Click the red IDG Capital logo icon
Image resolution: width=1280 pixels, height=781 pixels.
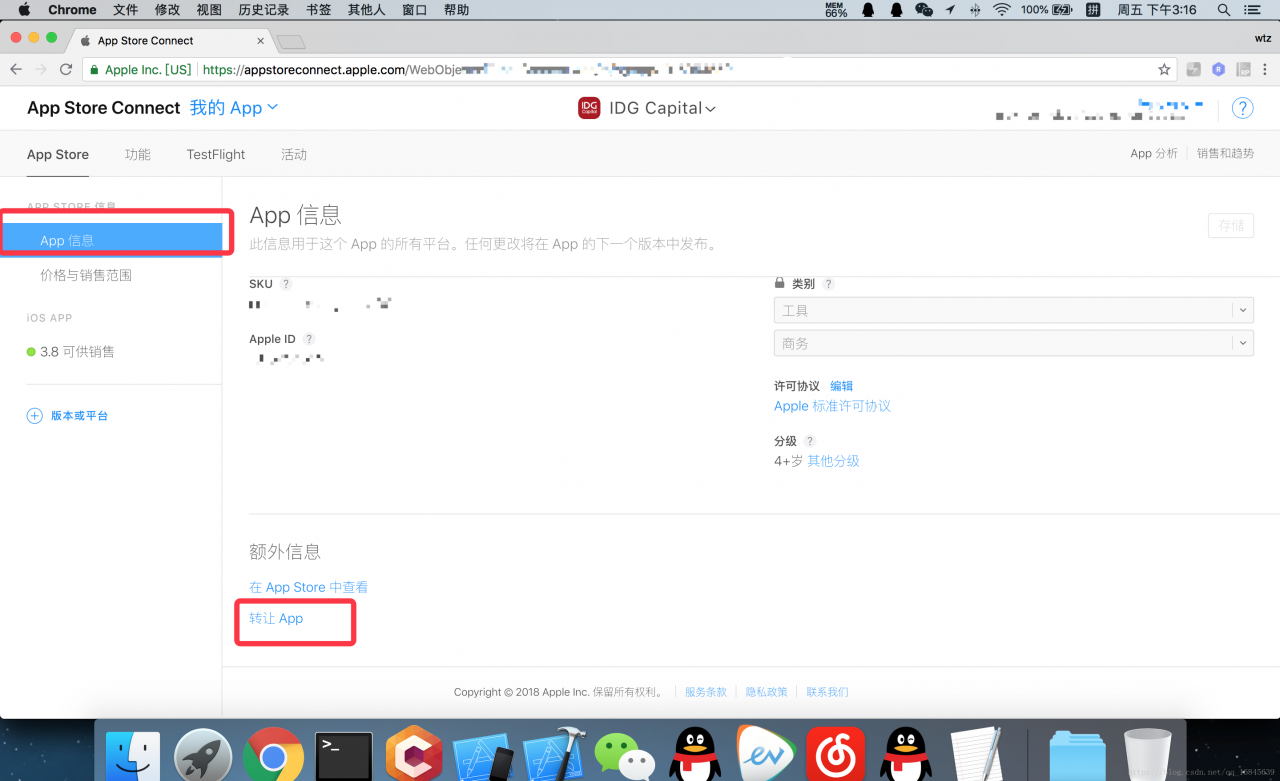click(589, 108)
